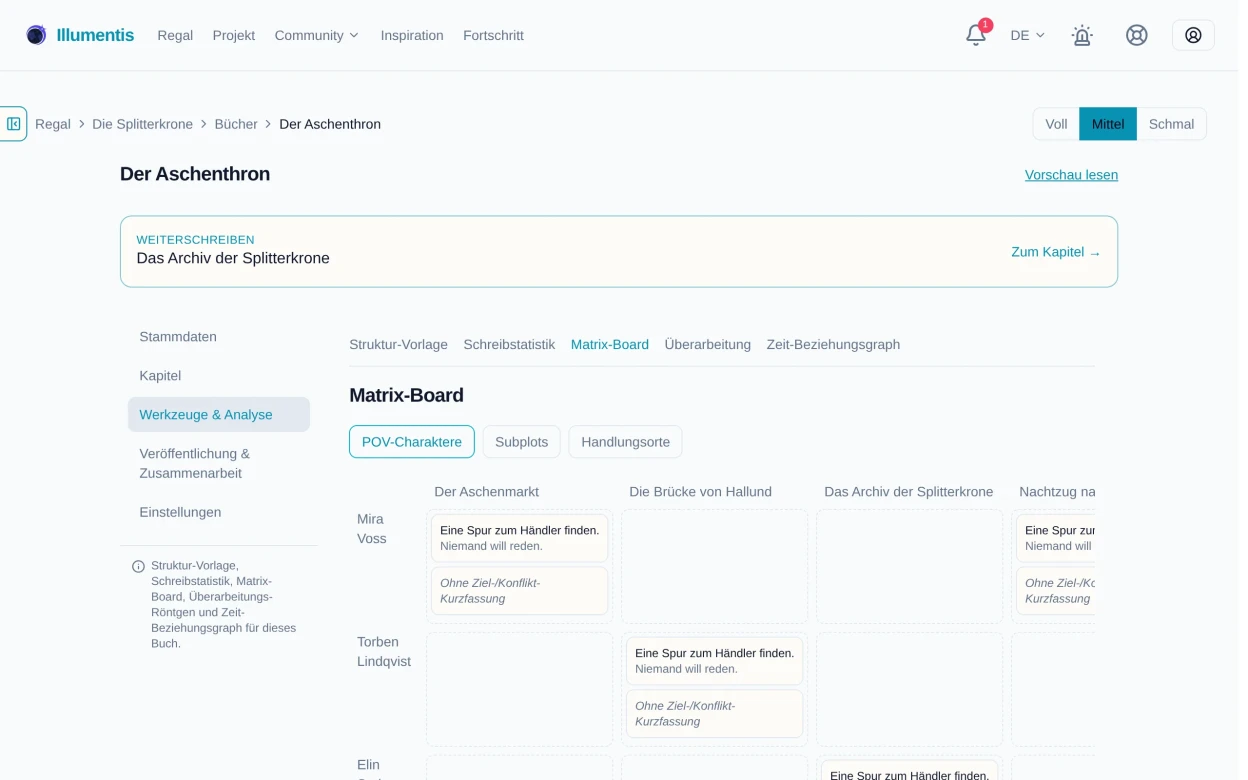Click the Die Brücke von Hallund column header

(x=700, y=492)
